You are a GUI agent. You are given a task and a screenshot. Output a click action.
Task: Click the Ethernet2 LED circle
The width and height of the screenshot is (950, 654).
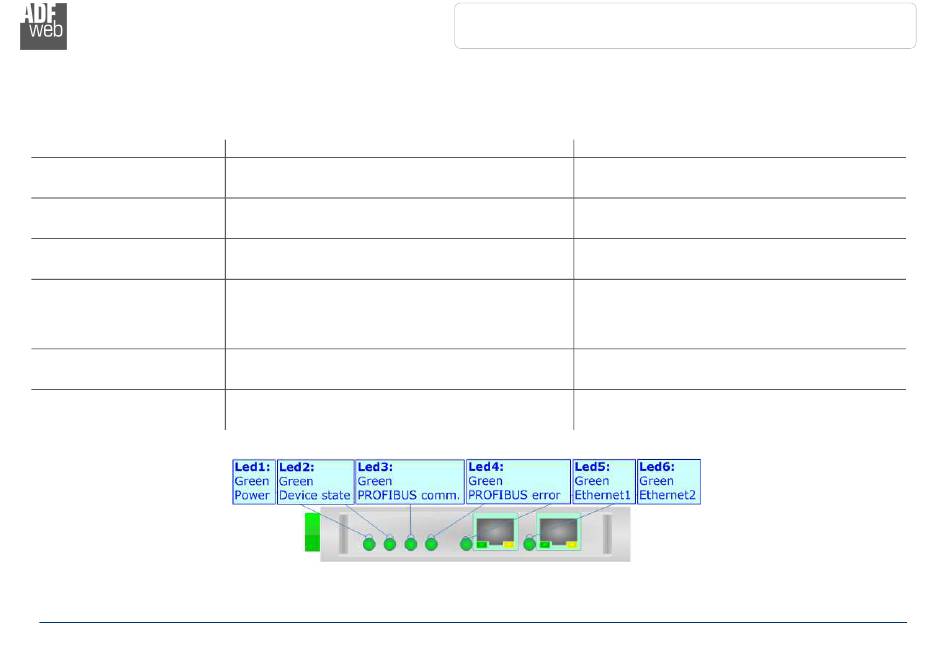529,544
